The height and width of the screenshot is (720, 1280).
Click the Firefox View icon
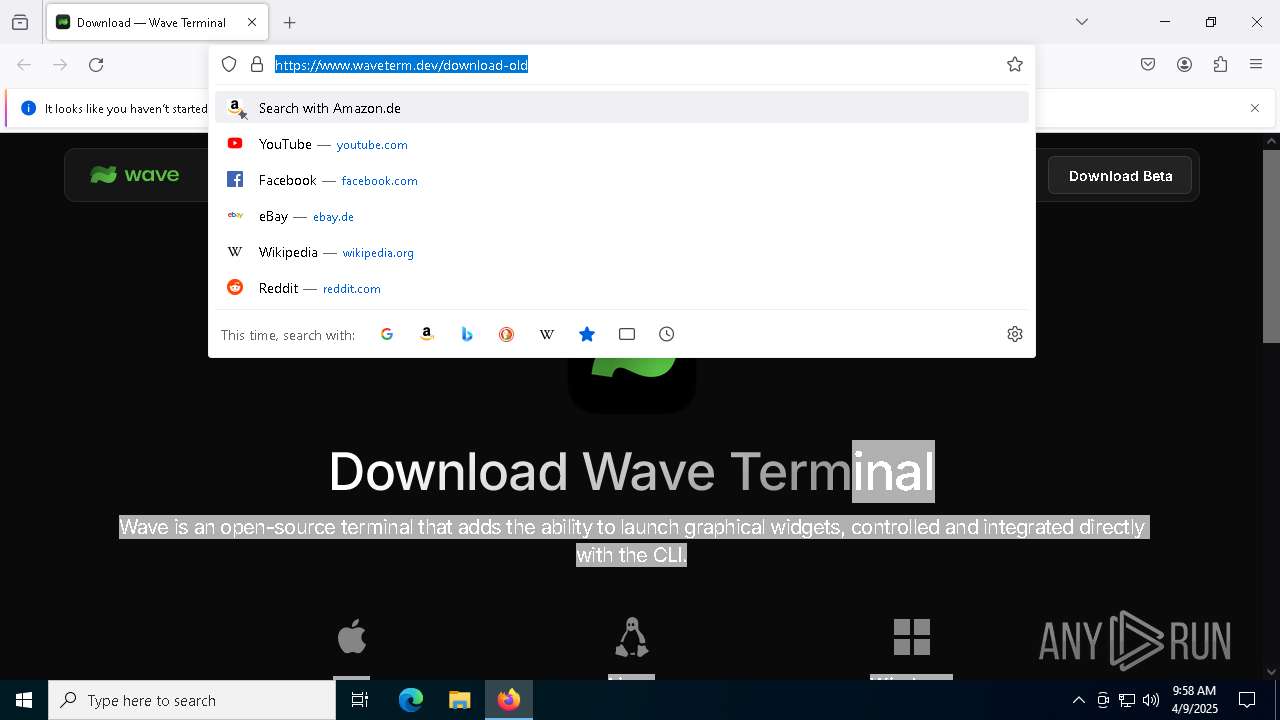(x=20, y=22)
